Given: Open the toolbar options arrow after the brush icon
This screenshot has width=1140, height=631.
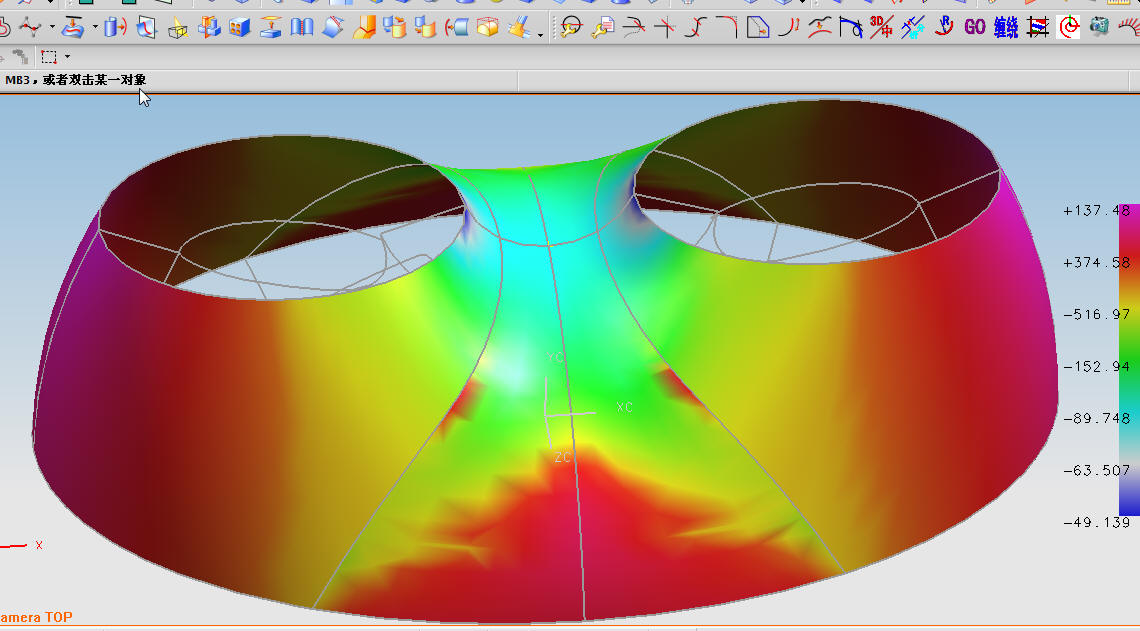Looking at the screenshot, I should click(x=540, y=34).
